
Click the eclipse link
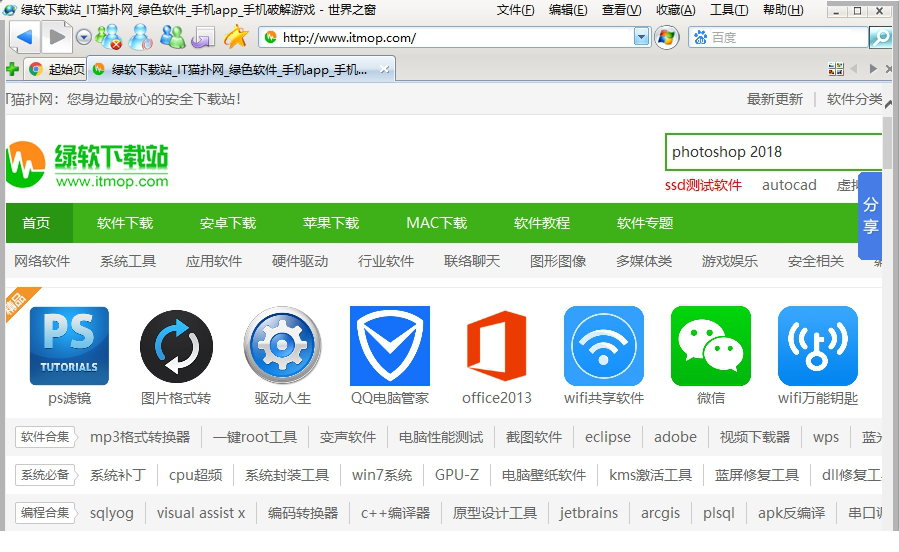point(608,437)
